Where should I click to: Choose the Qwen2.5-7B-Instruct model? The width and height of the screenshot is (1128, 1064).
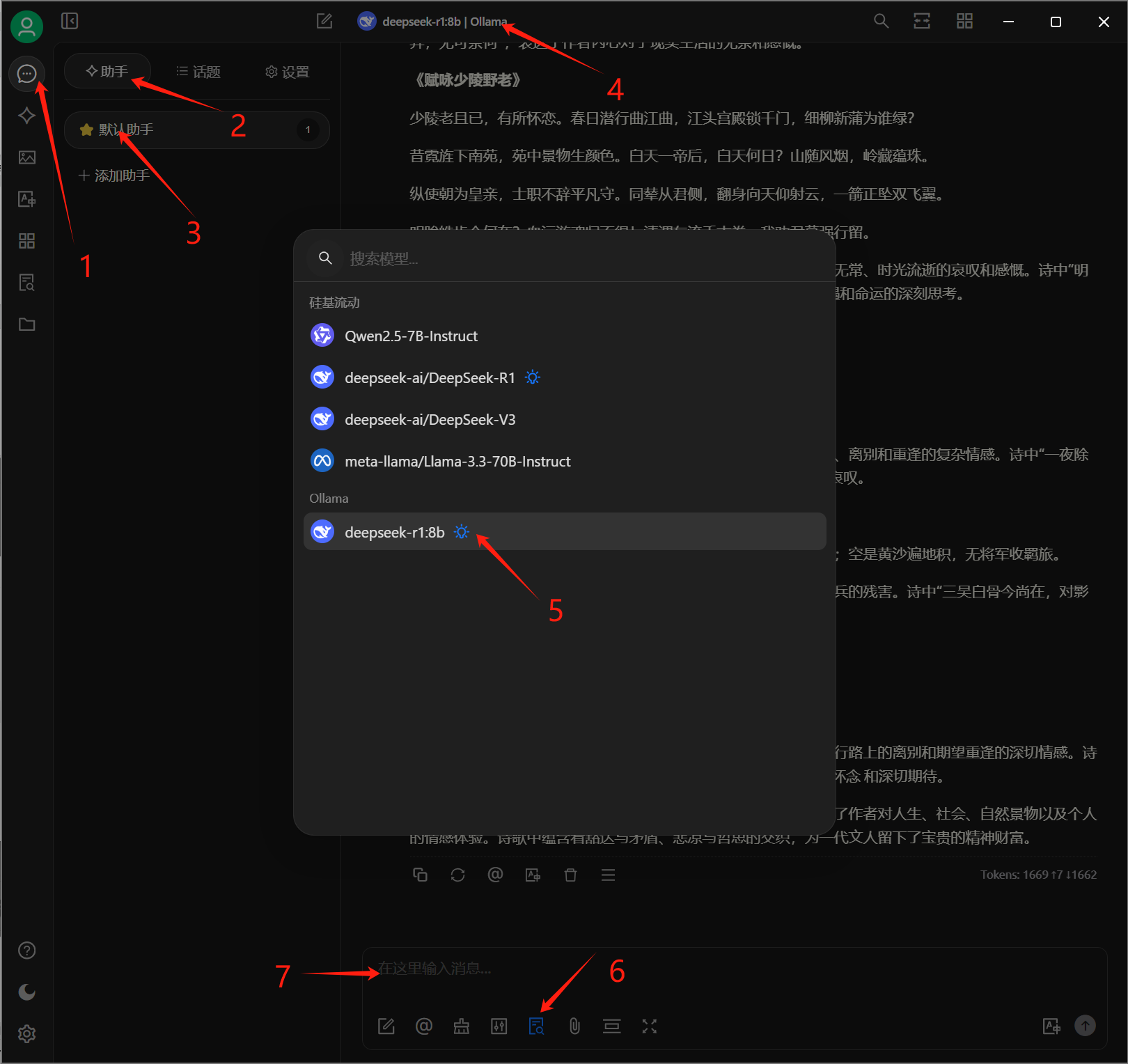pyautogui.click(x=565, y=336)
